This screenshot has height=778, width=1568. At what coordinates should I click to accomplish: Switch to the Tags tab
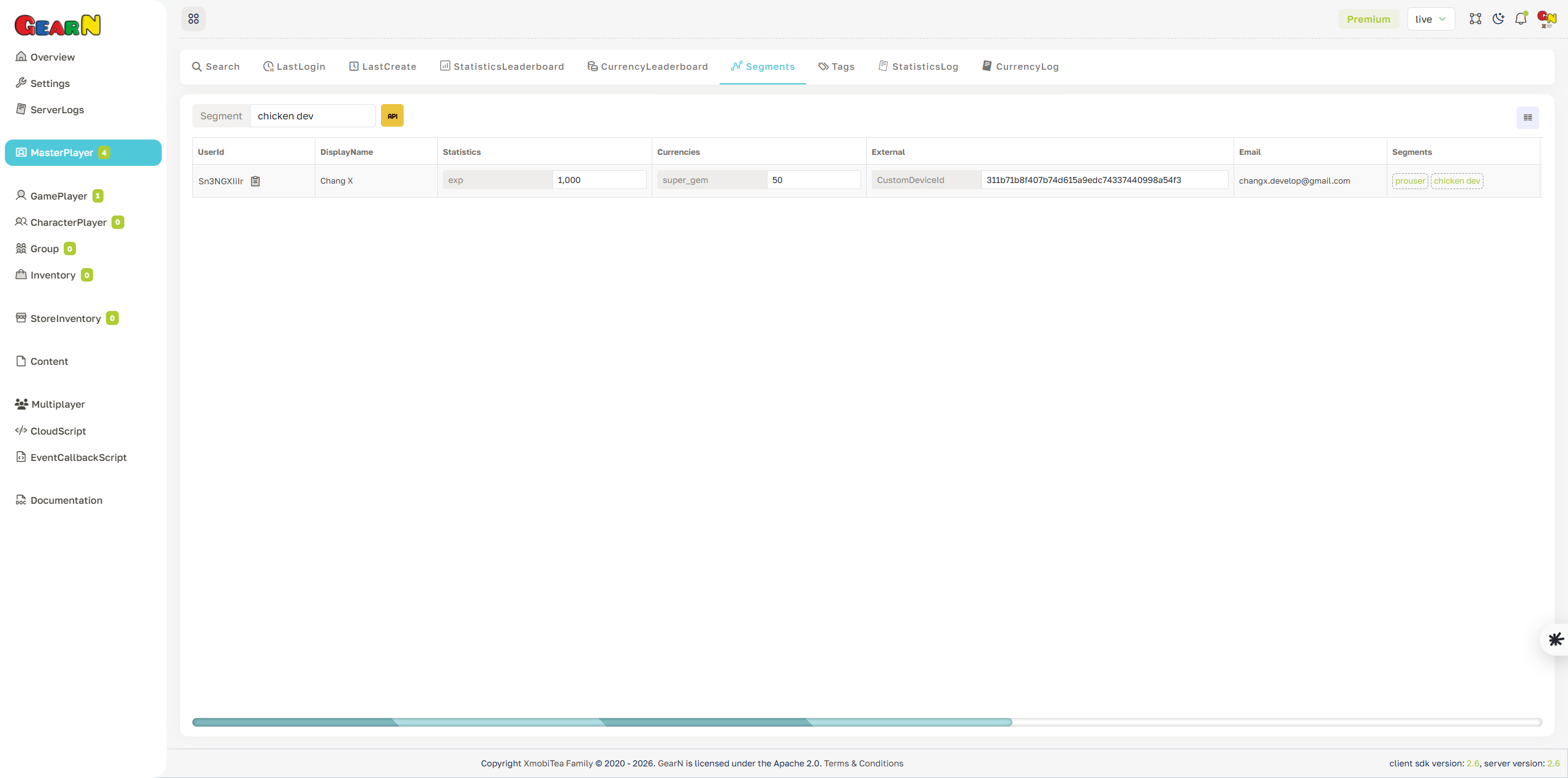837,66
